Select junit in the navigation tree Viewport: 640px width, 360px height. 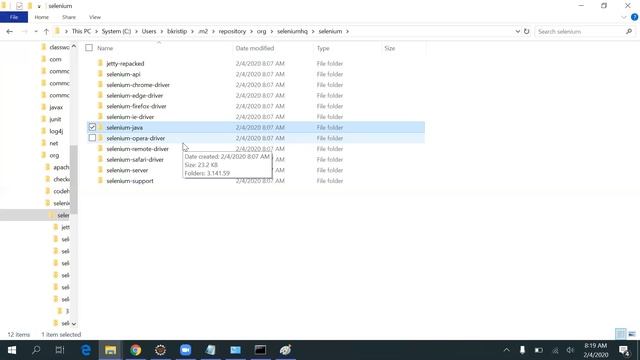(55, 119)
